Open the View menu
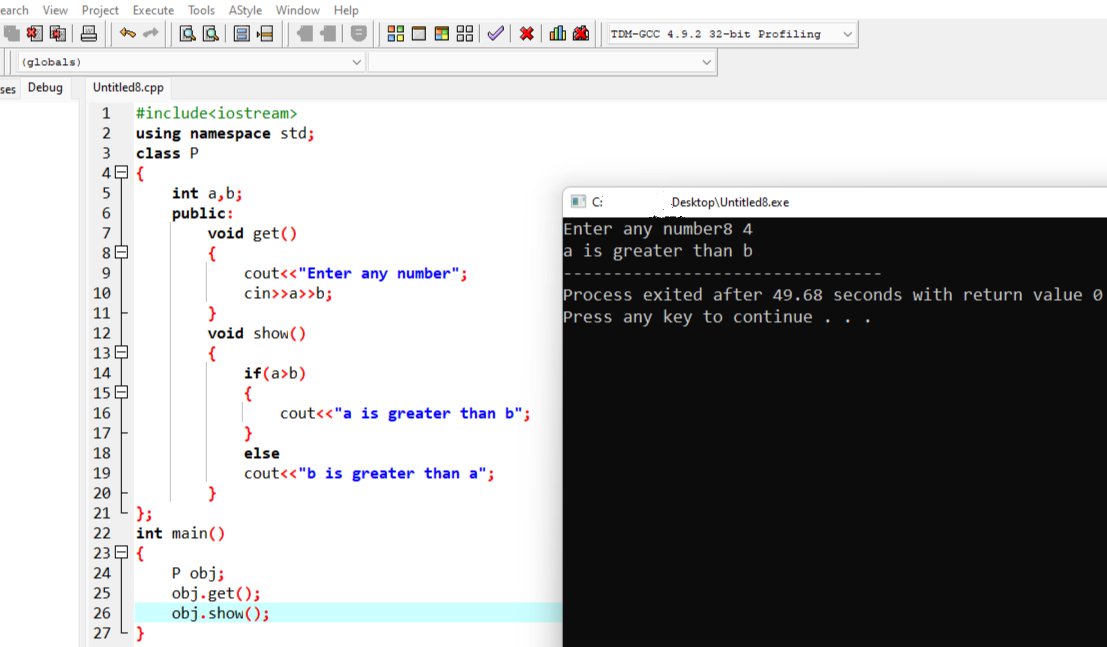1107x647 pixels. point(55,10)
